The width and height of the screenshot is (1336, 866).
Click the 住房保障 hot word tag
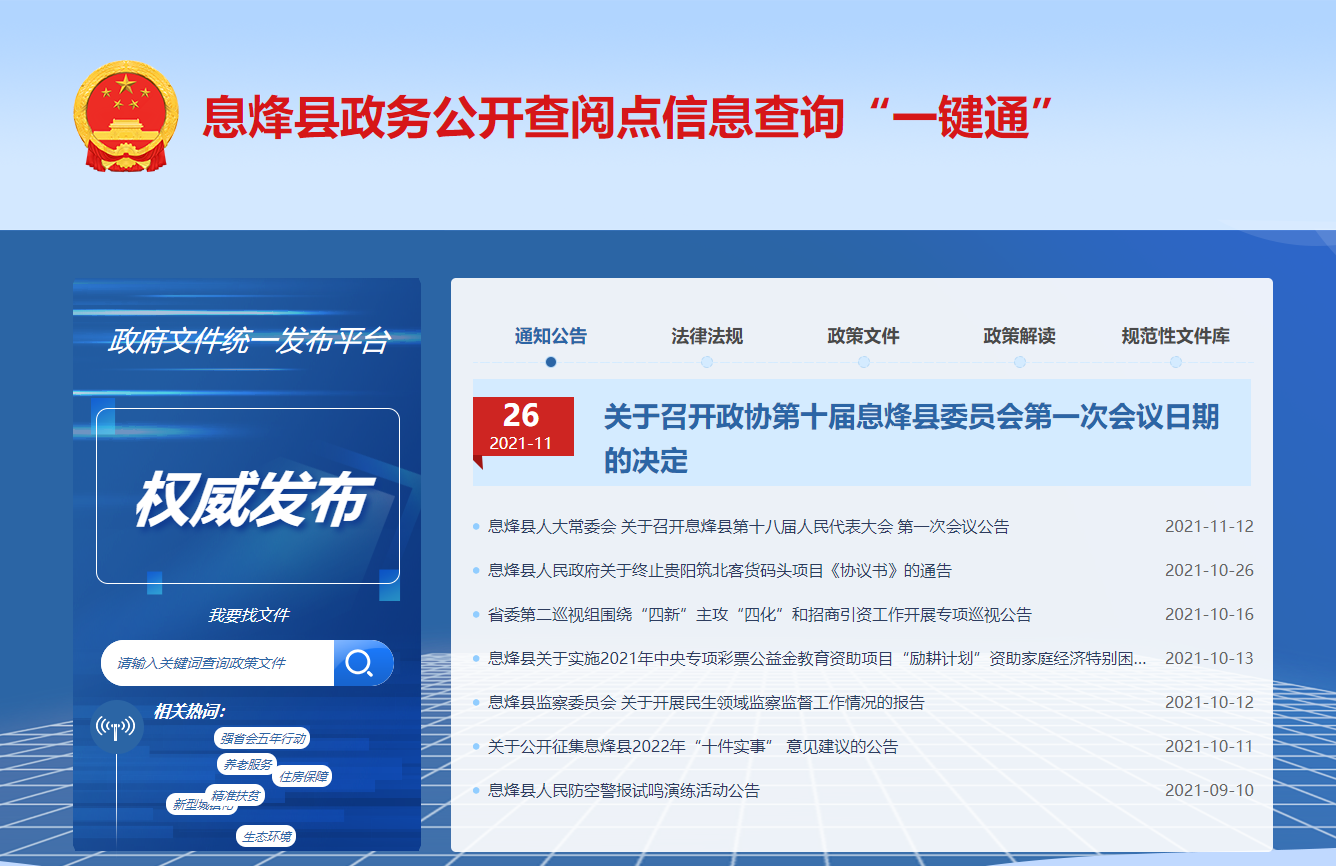click(x=304, y=776)
